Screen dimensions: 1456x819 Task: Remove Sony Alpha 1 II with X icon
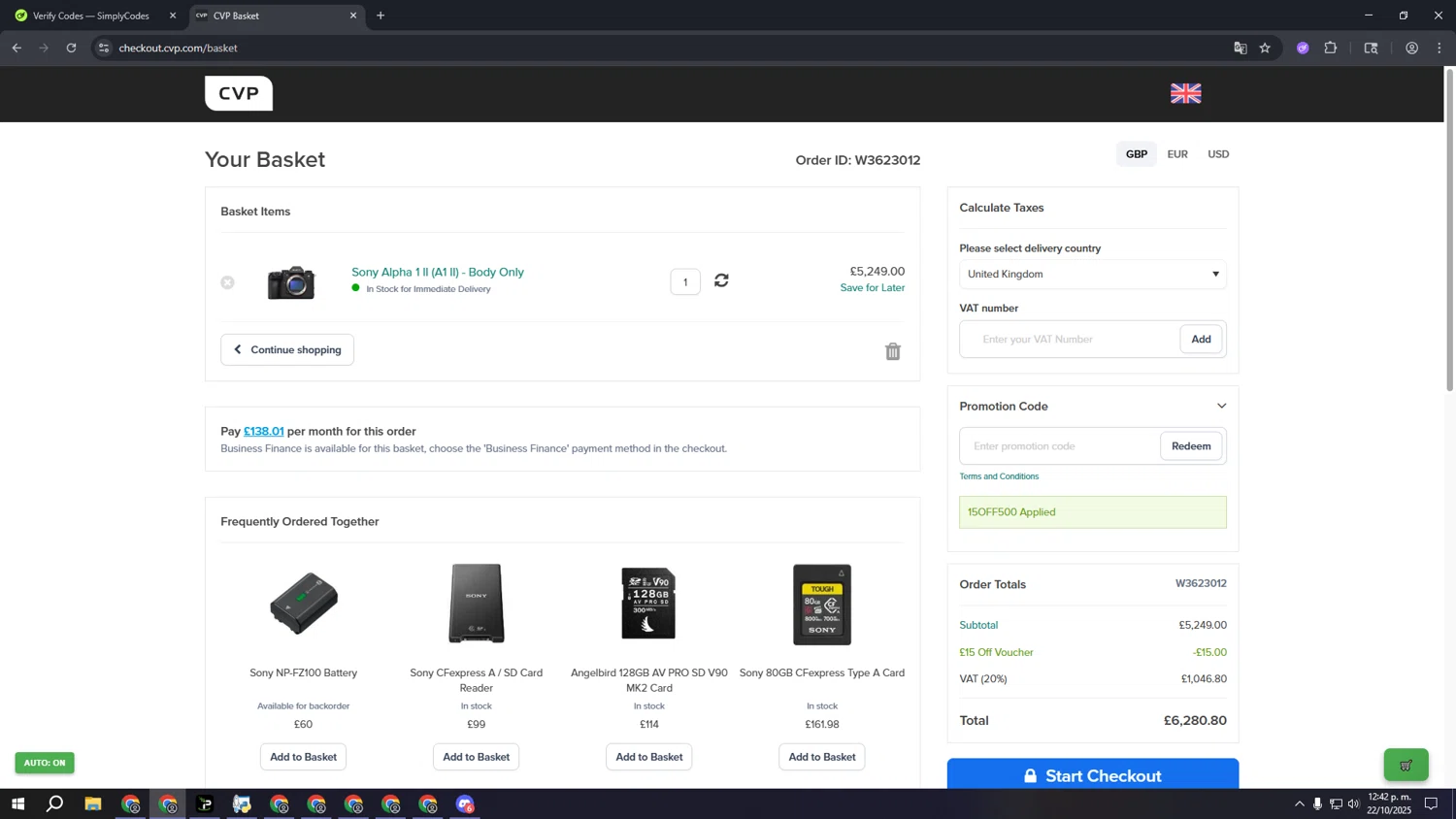click(x=227, y=282)
